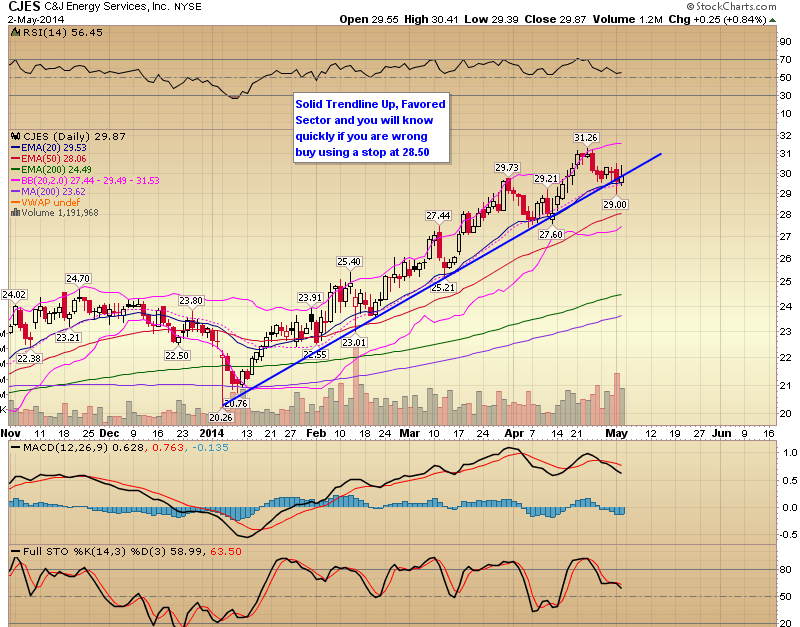Click the StockCharts.com copyright text

732,6
